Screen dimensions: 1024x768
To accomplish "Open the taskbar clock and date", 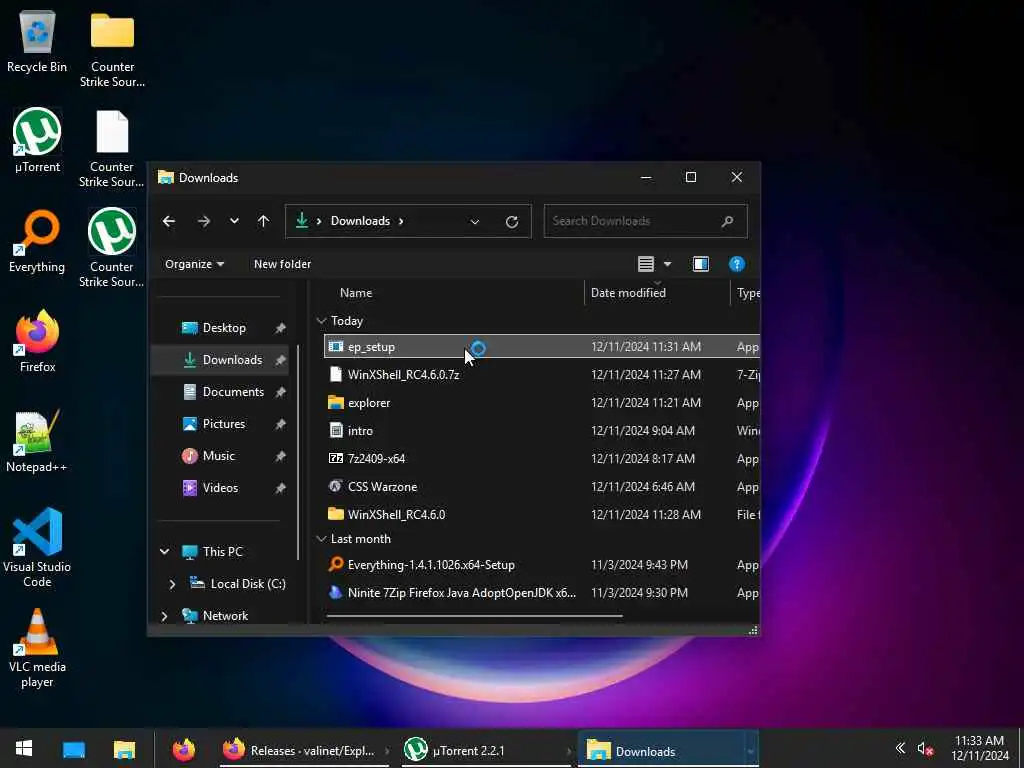I will click(980, 748).
